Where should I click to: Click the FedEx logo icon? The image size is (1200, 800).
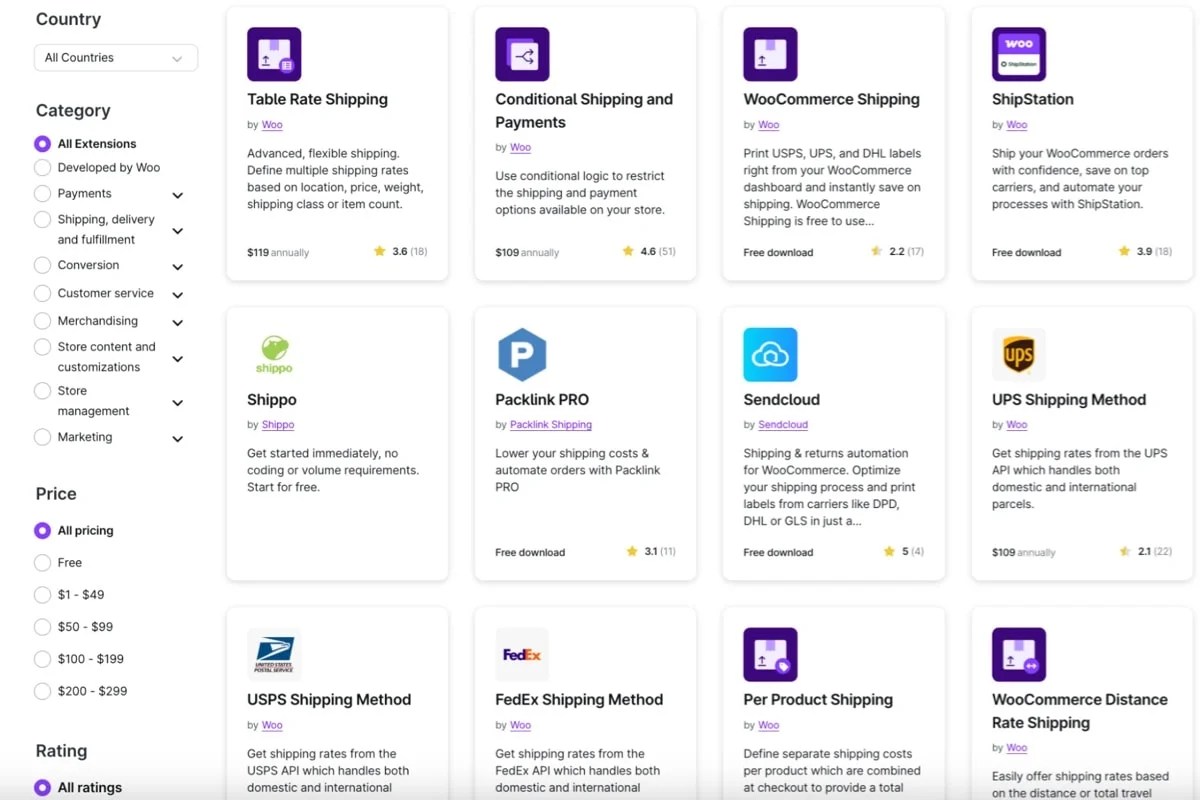(522, 654)
